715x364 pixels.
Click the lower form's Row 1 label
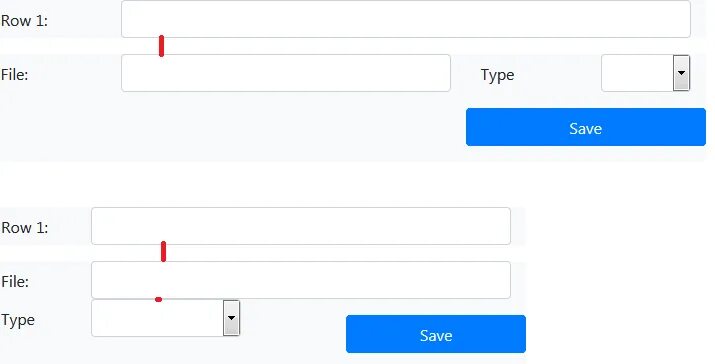(25, 228)
